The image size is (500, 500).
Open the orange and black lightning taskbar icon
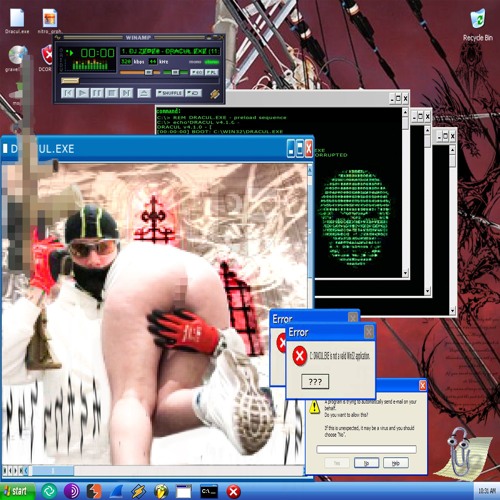[94, 491]
